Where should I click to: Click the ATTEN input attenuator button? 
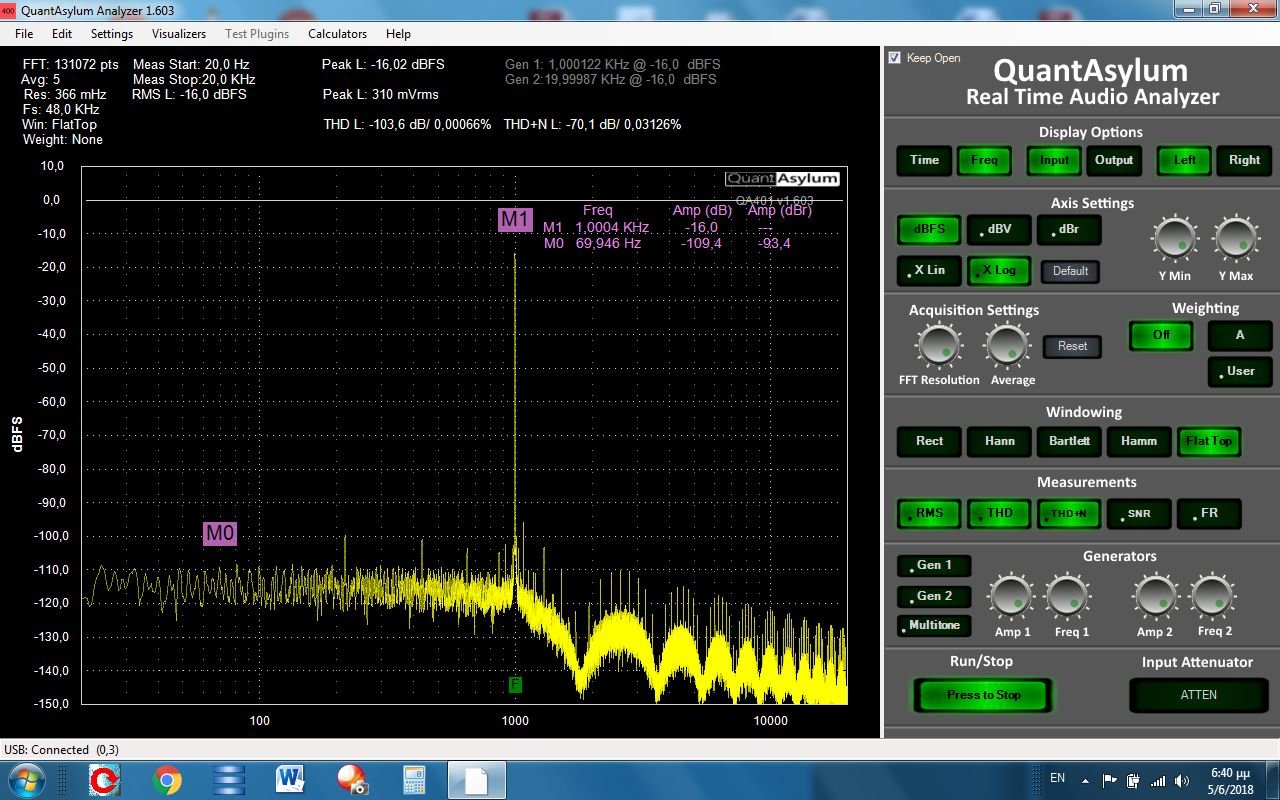[x=1198, y=695]
